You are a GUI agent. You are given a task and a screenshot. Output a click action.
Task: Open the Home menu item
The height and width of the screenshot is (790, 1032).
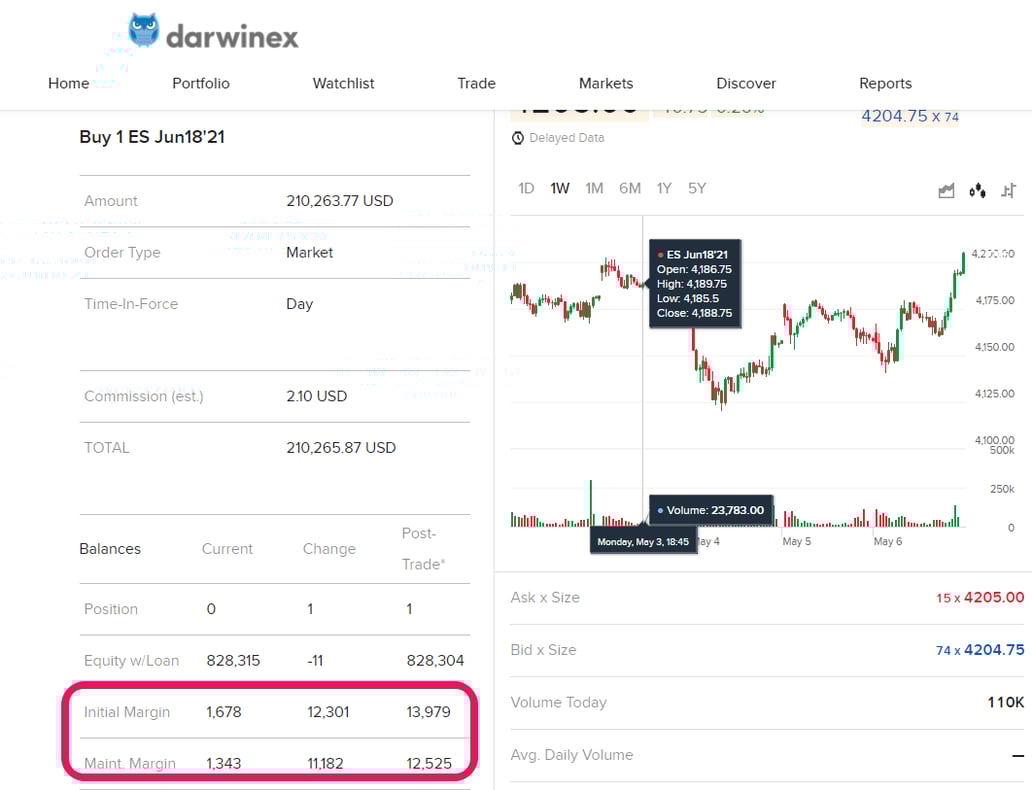(68, 83)
